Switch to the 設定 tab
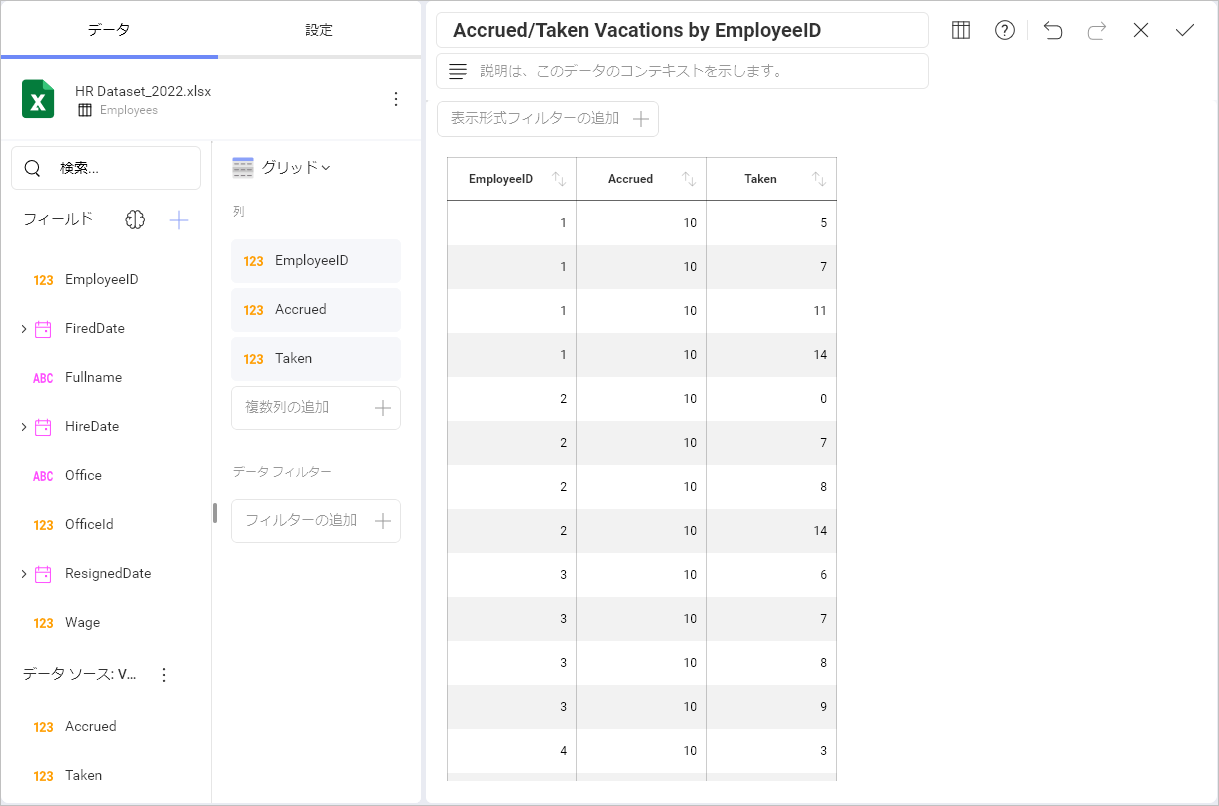The image size is (1219, 806). click(319, 30)
